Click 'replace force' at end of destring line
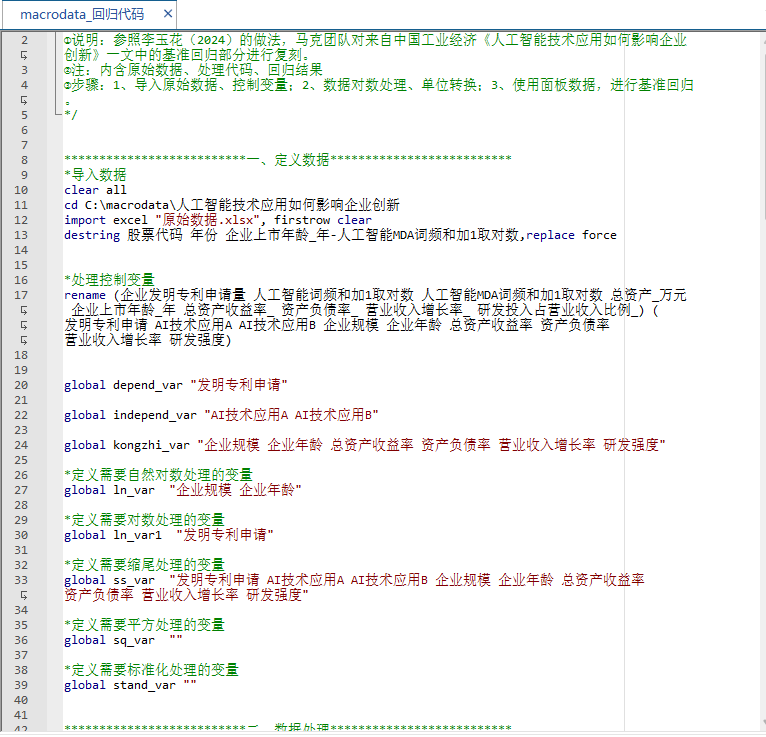Screen dimensions: 766x737 [571, 235]
